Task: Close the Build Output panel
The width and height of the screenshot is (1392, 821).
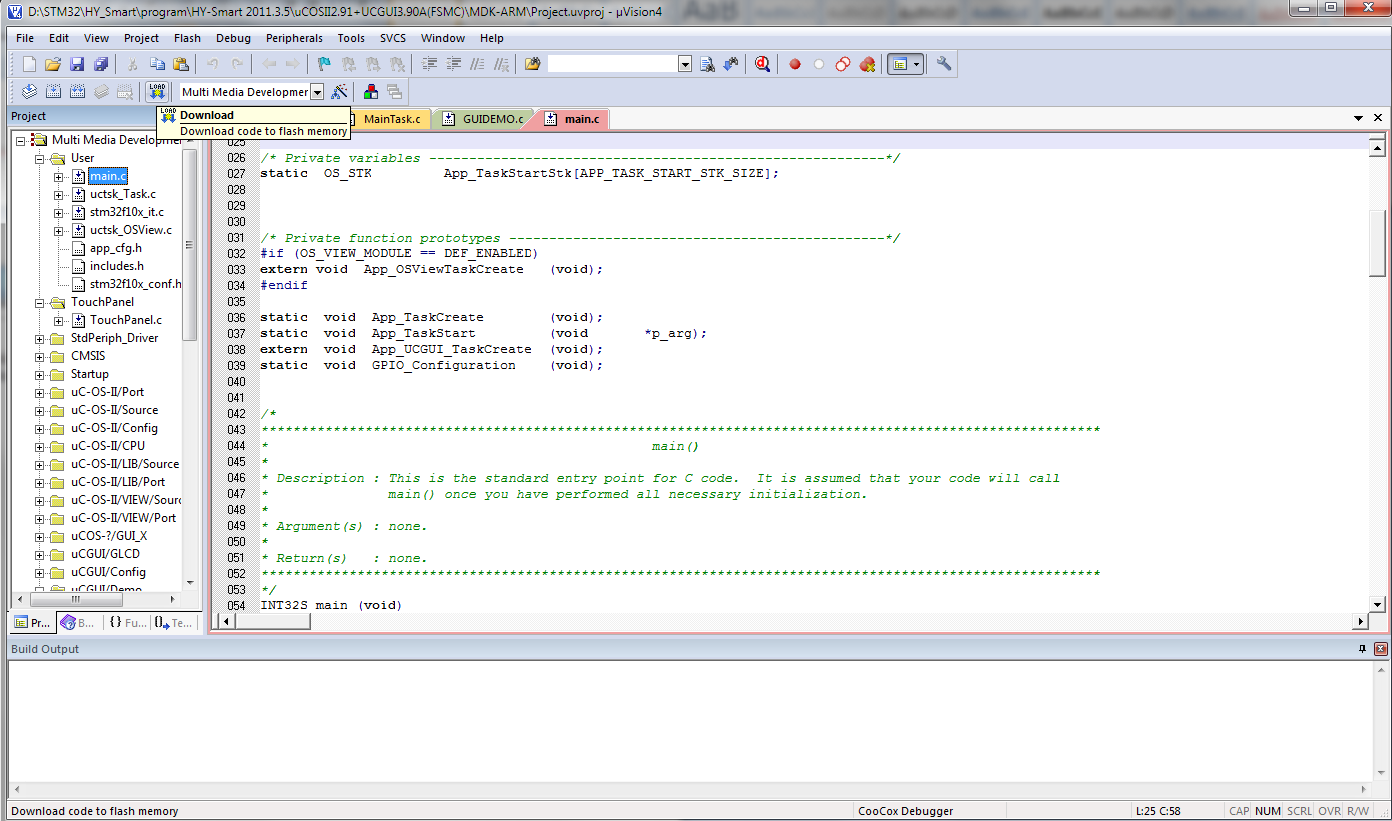Action: pyautogui.click(x=1381, y=649)
